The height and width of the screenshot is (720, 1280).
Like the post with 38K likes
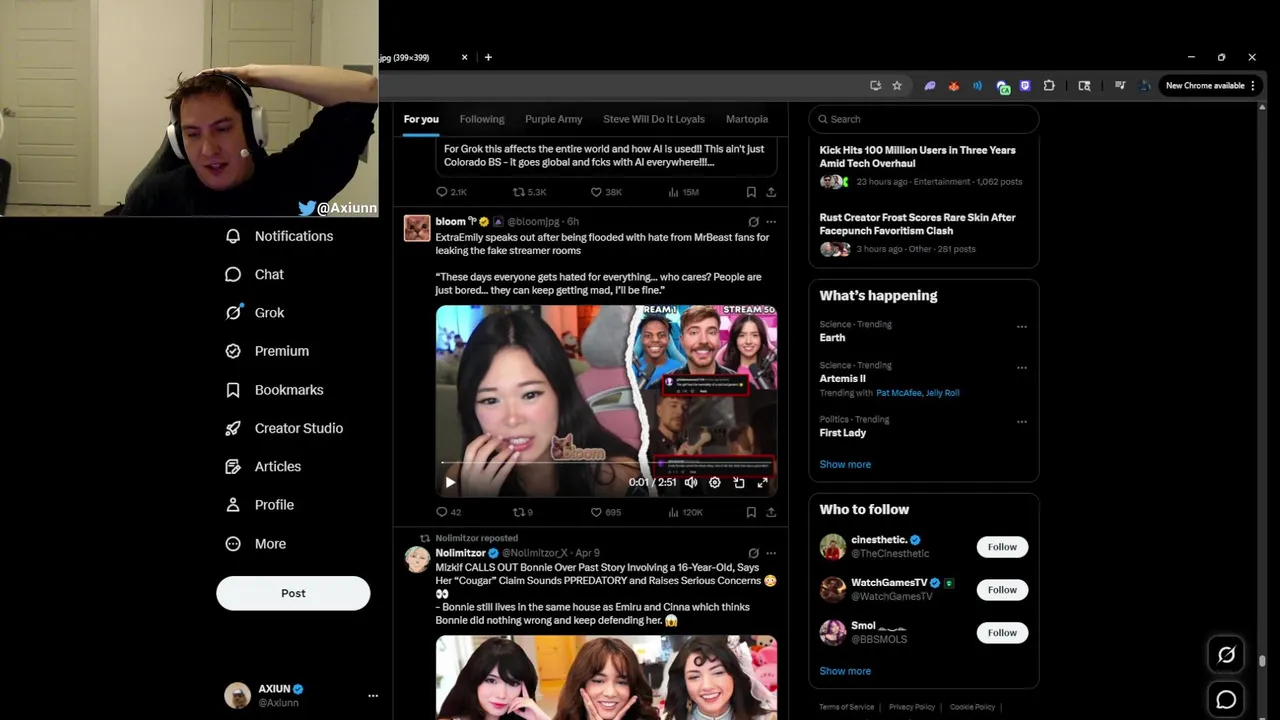606,192
